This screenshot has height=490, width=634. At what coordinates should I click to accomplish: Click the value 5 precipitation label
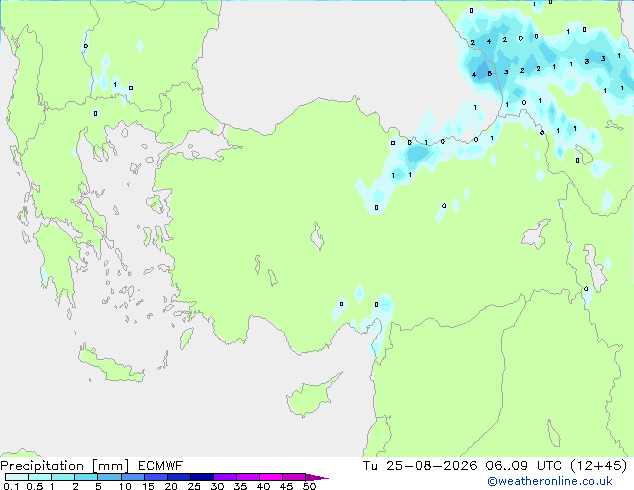(x=490, y=74)
